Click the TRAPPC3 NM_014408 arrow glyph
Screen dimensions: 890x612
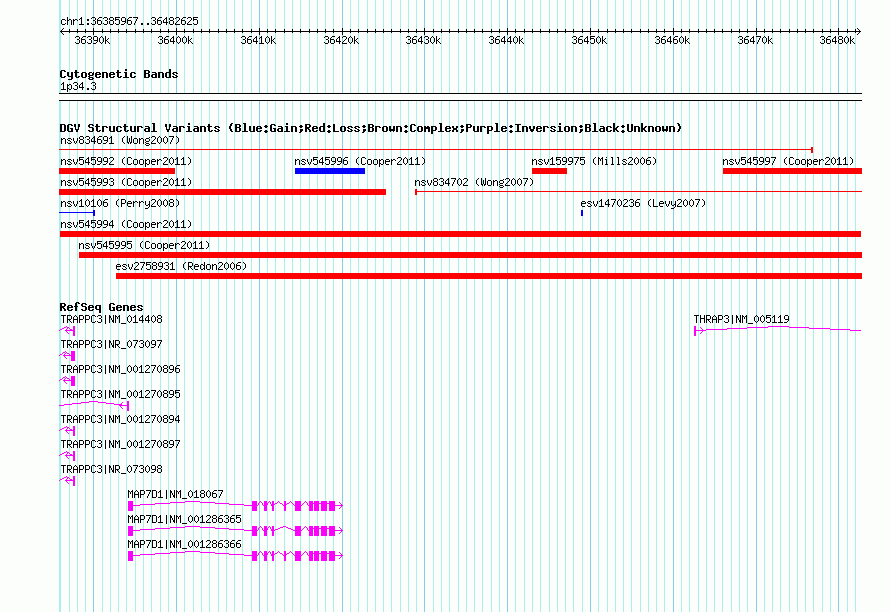pyautogui.click(x=68, y=331)
